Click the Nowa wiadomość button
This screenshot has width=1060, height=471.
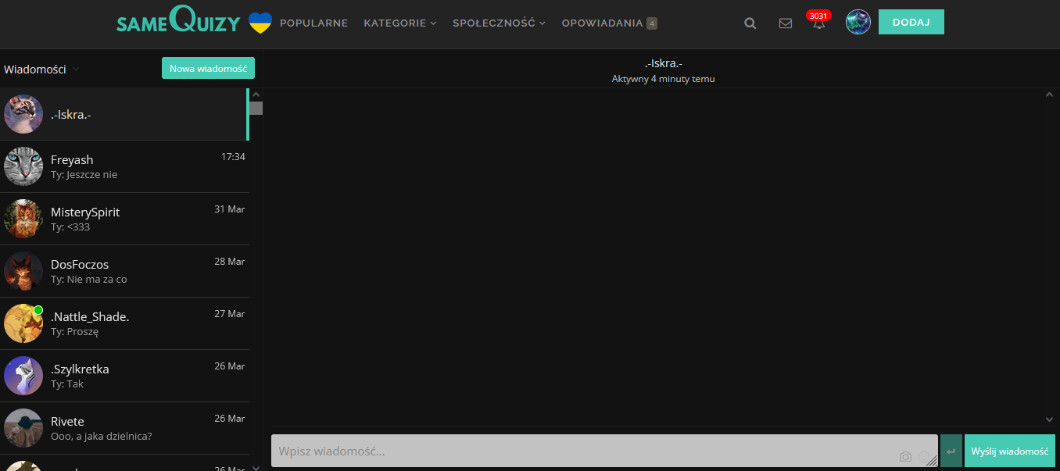point(208,68)
